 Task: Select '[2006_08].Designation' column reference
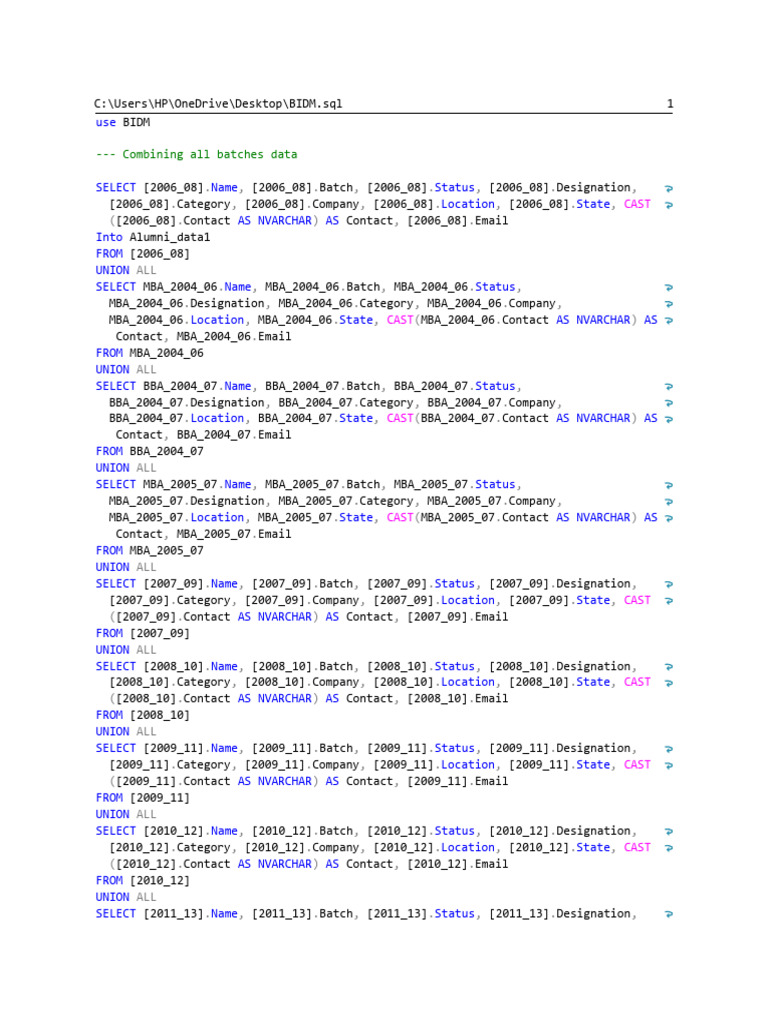point(560,187)
